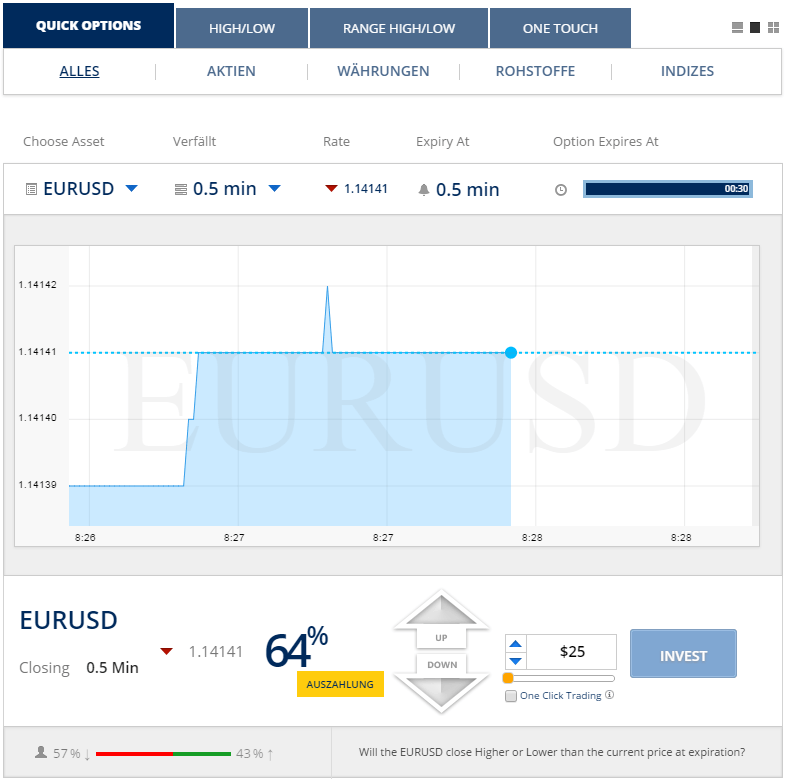This screenshot has width=786, height=782.
Task: Open the EURUSD asset dropdown arrow
Action: point(131,188)
